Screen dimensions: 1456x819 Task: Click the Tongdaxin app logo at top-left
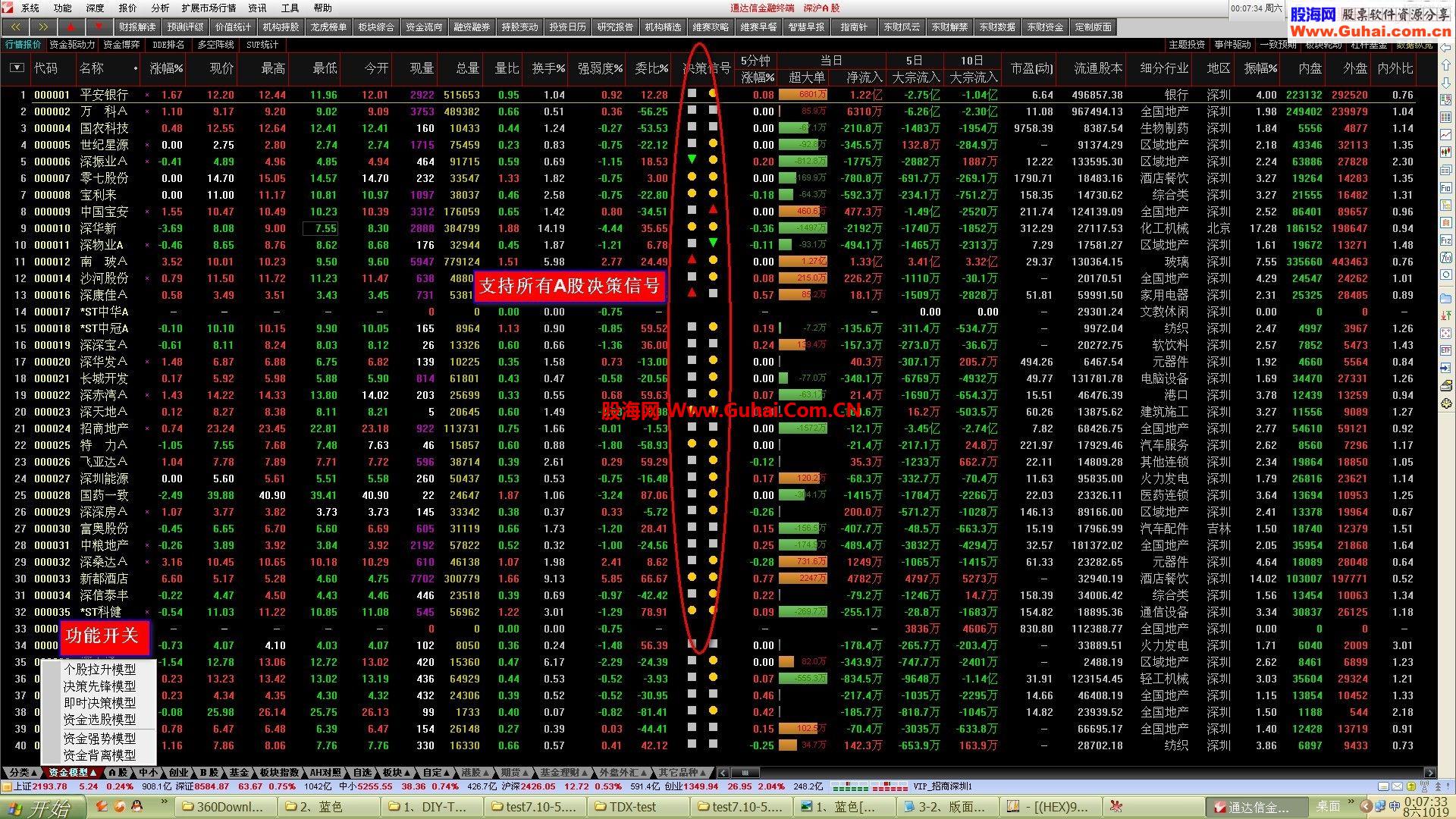point(9,8)
